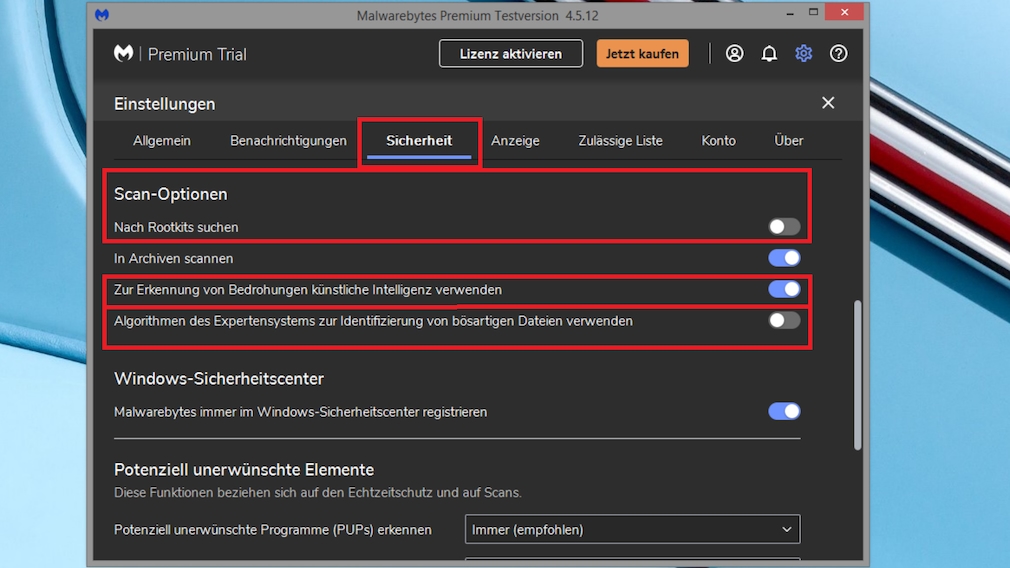Switch to the Allgemein tab
This screenshot has width=1010, height=568.
pos(162,140)
